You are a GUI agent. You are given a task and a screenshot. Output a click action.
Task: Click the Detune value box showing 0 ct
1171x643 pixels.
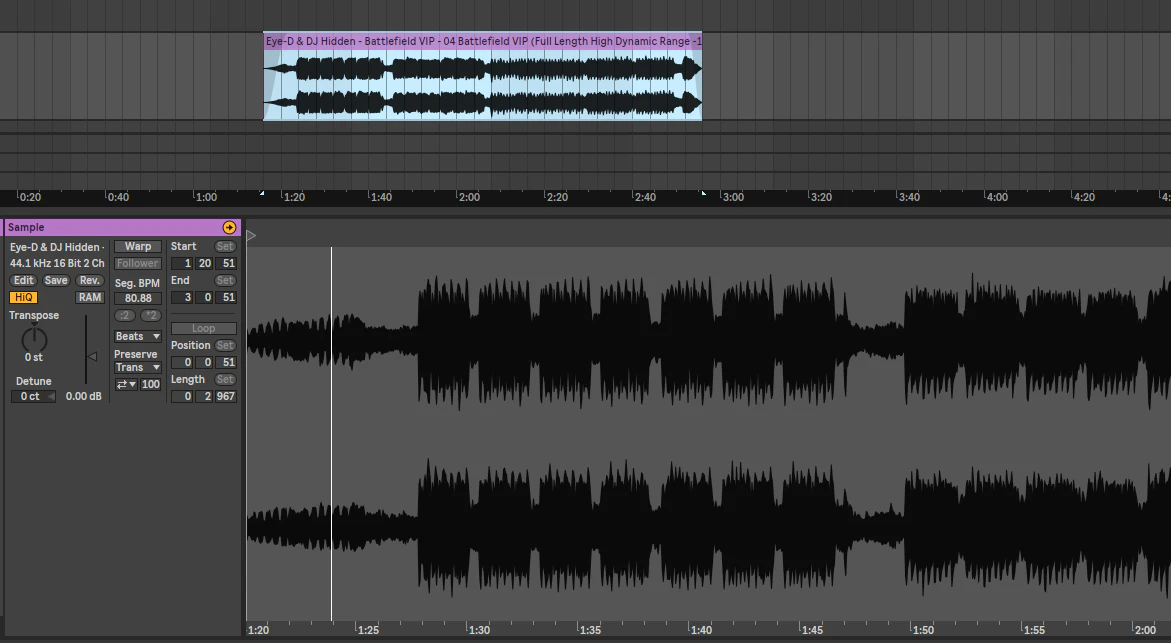click(x=33, y=397)
